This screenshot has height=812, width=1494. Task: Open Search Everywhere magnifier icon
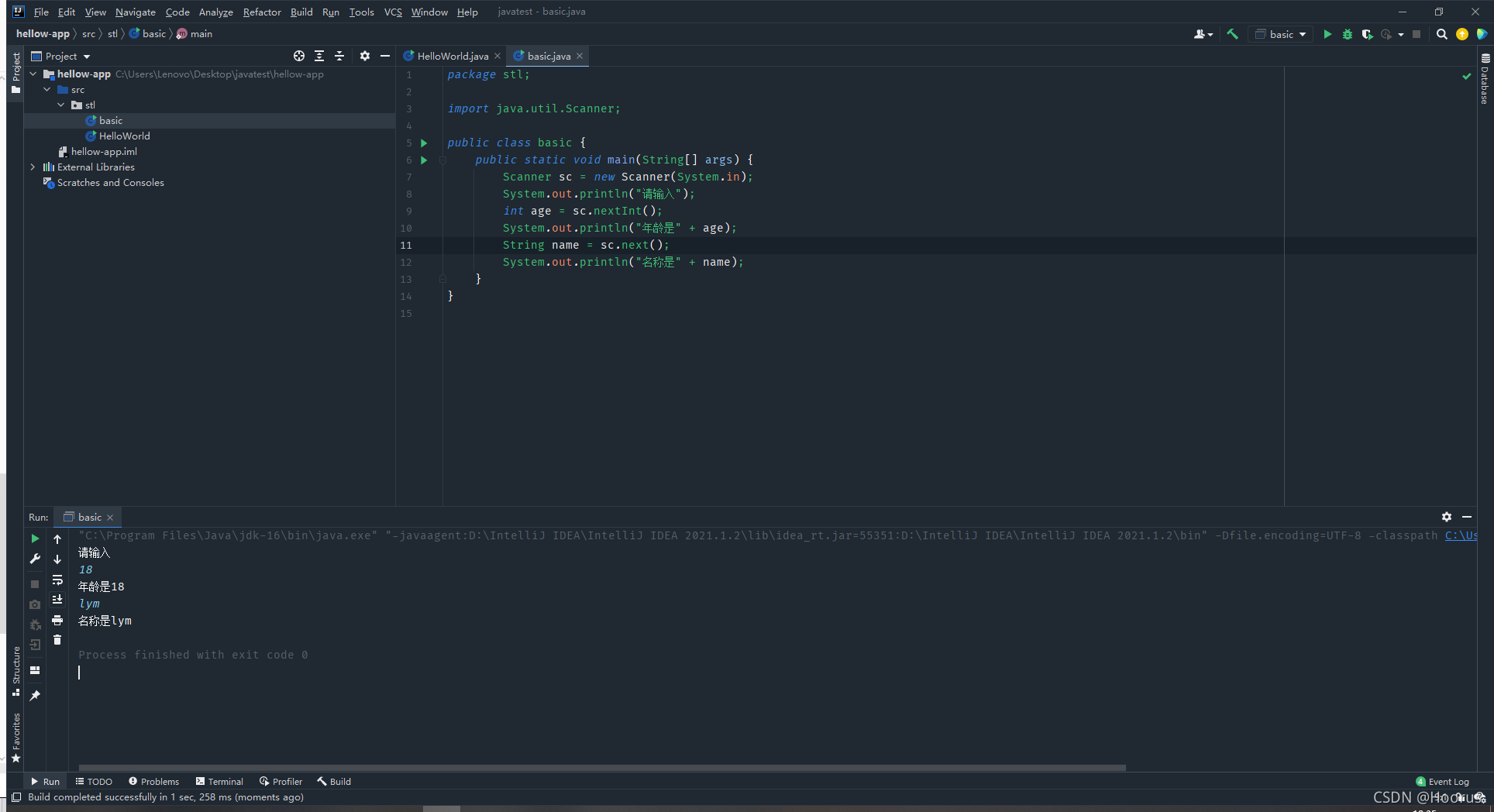pos(1442,34)
